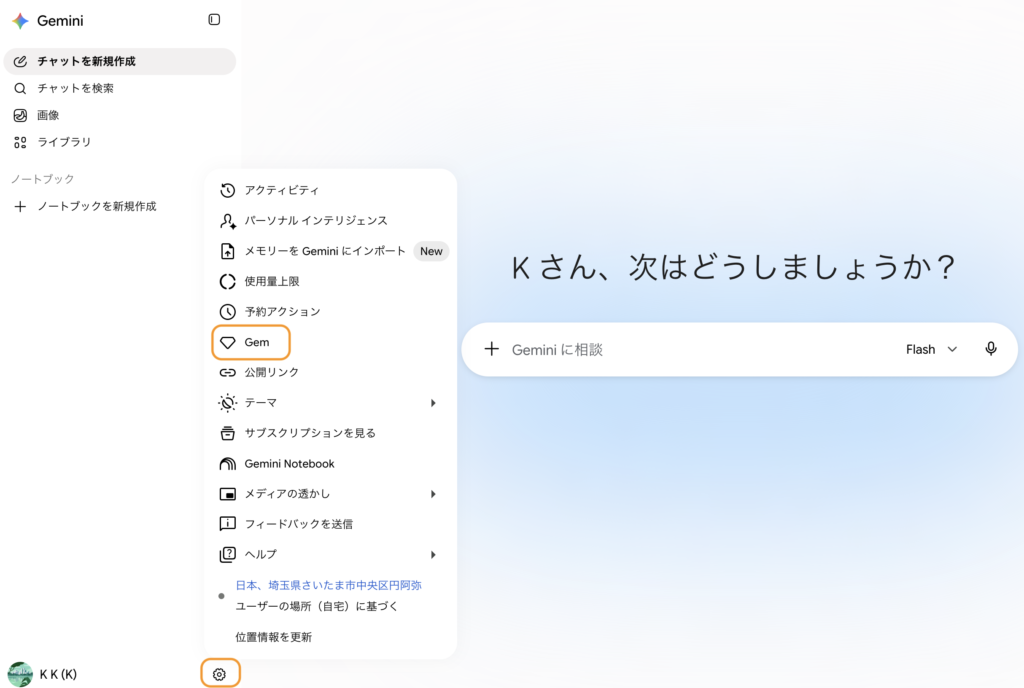Open the 日本、埼玉県さいたま市 location link
Viewport: 1024px width, 688px height.
(x=328, y=586)
